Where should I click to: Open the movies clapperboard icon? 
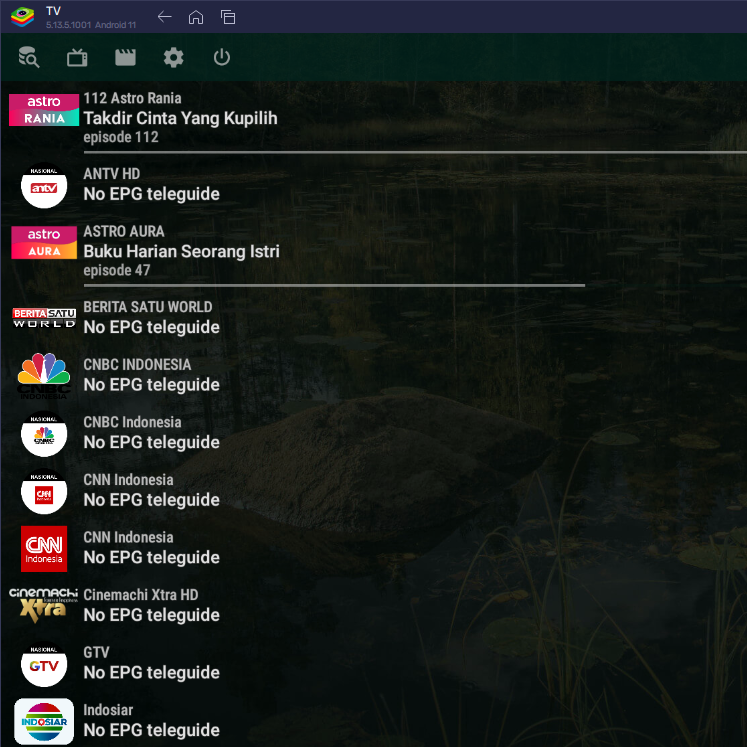pyautogui.click(x=125, y=58)
